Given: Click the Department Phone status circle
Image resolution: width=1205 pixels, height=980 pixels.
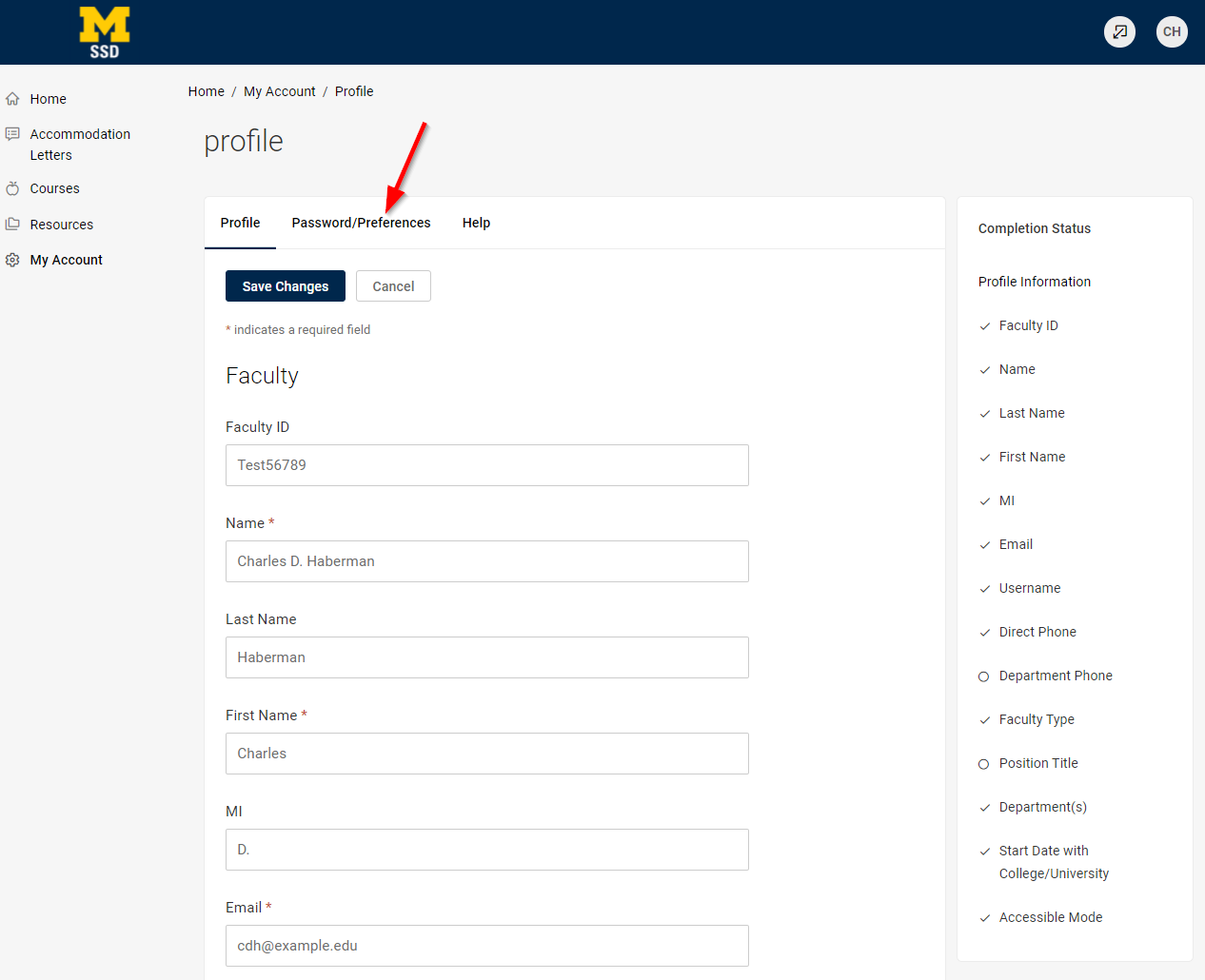Looking at the screenshot, I should tap(983, 676).
